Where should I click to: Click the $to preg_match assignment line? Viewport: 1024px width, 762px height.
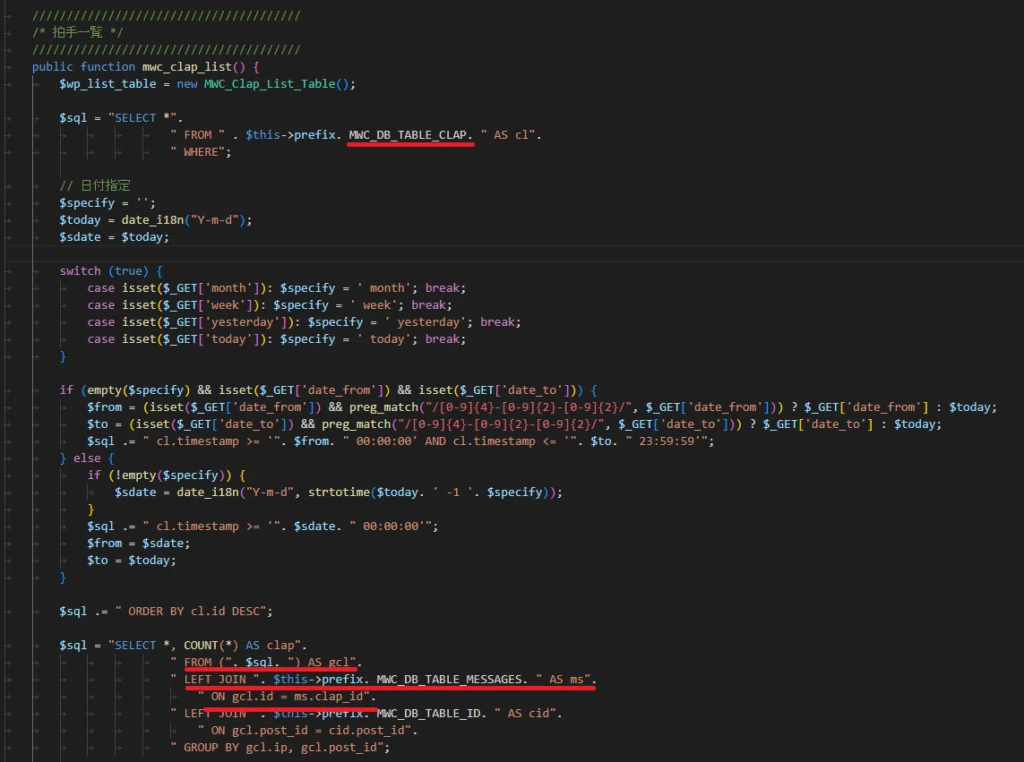tap(515, 424)
